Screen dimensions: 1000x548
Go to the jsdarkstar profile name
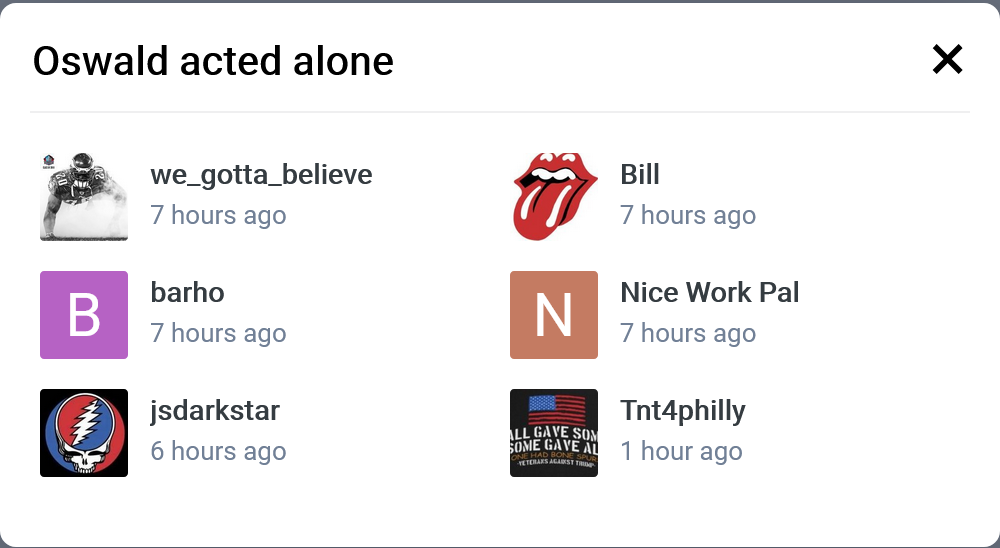coord(215,411)
